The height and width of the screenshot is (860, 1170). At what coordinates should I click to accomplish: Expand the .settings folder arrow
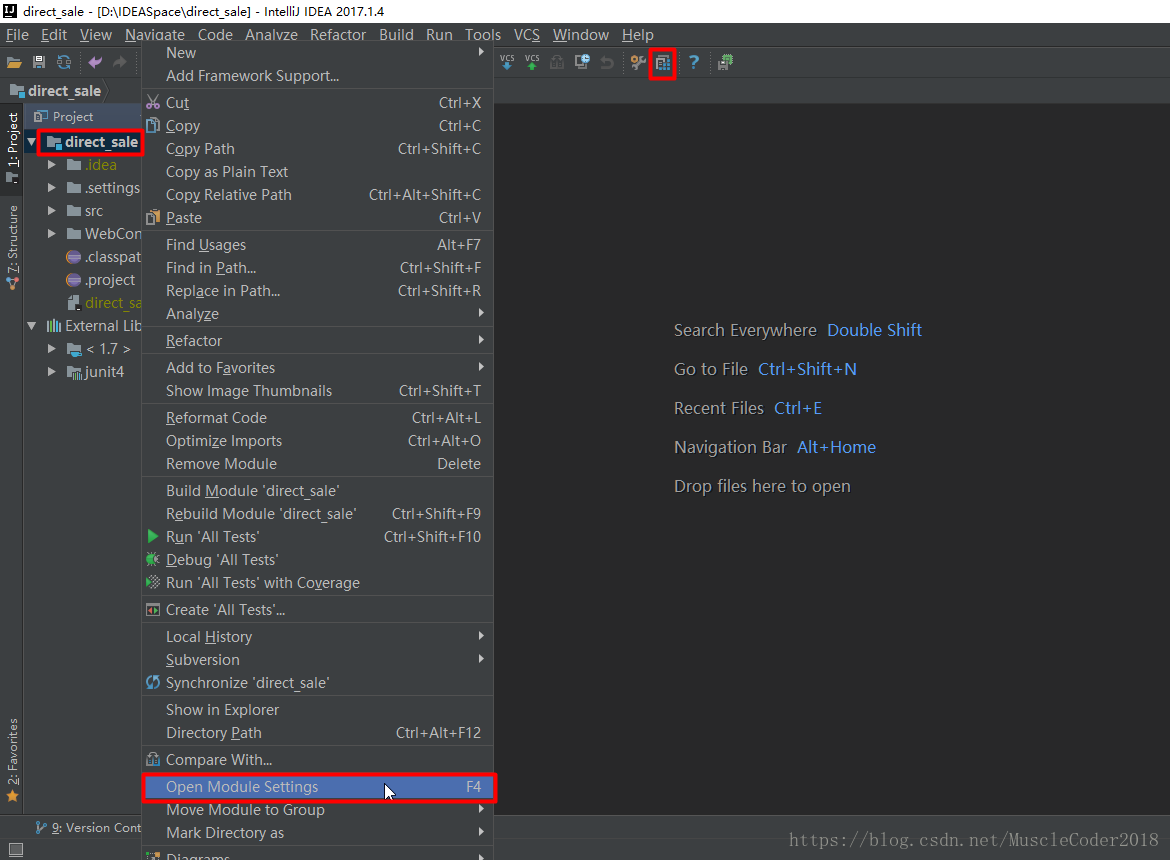tap(51, 188)
